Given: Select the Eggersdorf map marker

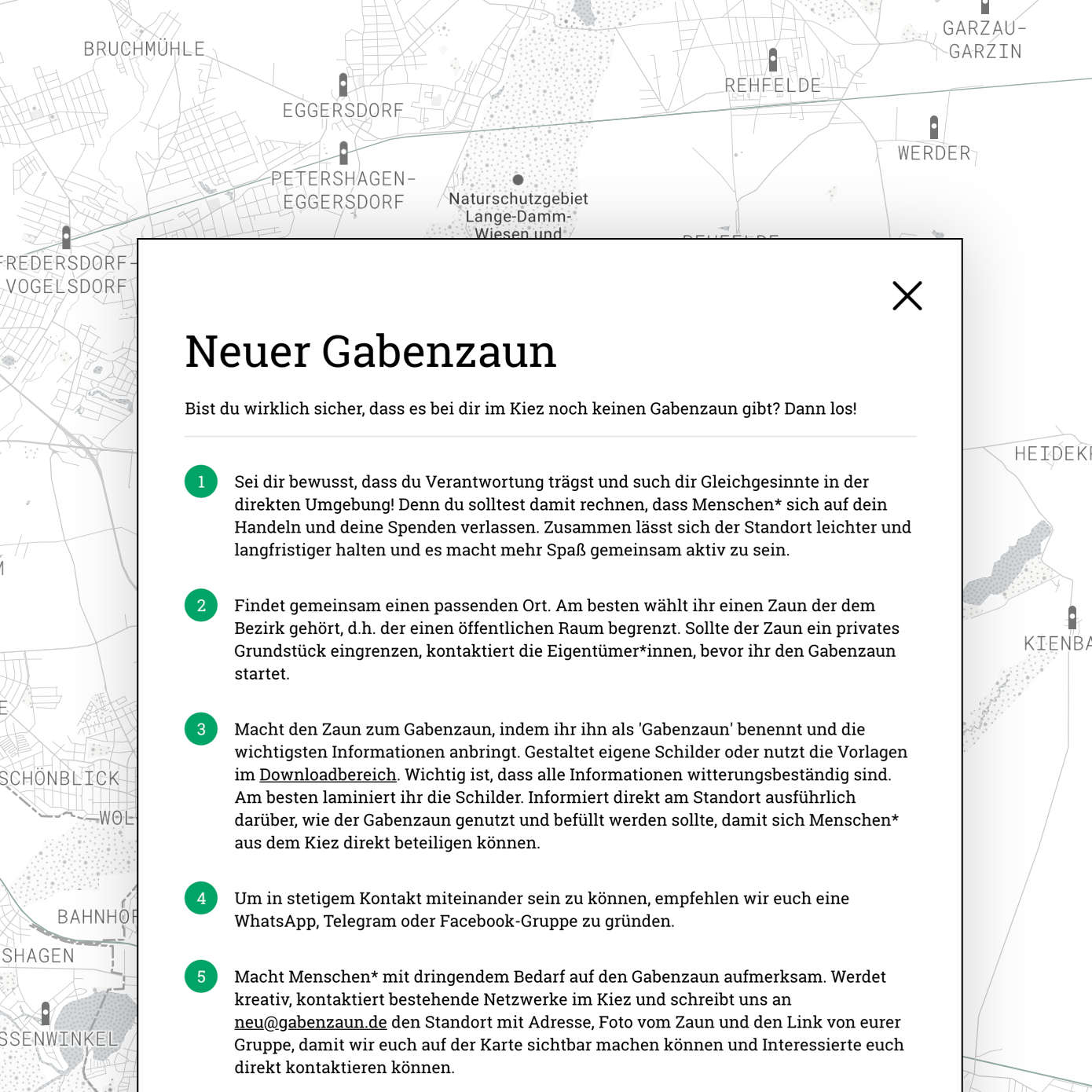Looking at the screenshot, I should pos(343,84).
